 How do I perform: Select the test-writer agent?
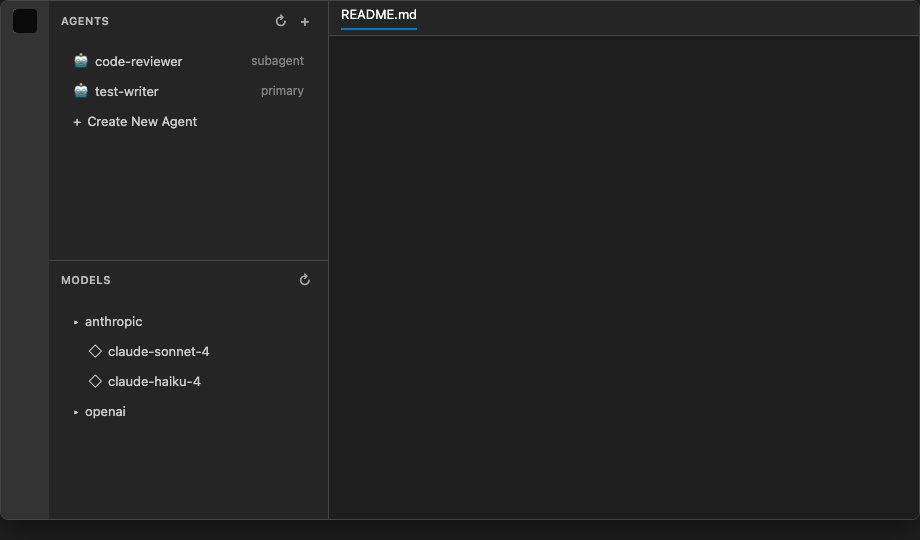(188, 91)
